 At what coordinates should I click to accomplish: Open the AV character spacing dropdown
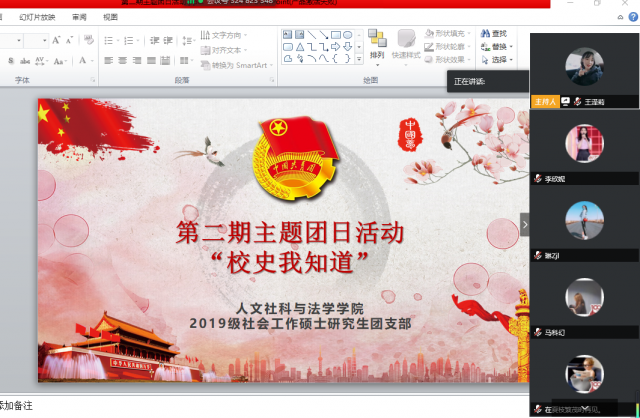42,61
